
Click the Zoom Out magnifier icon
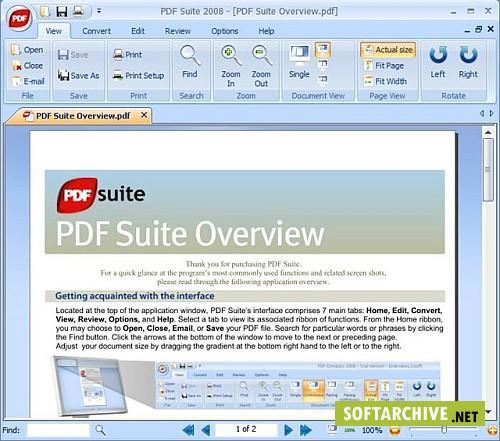261,56
